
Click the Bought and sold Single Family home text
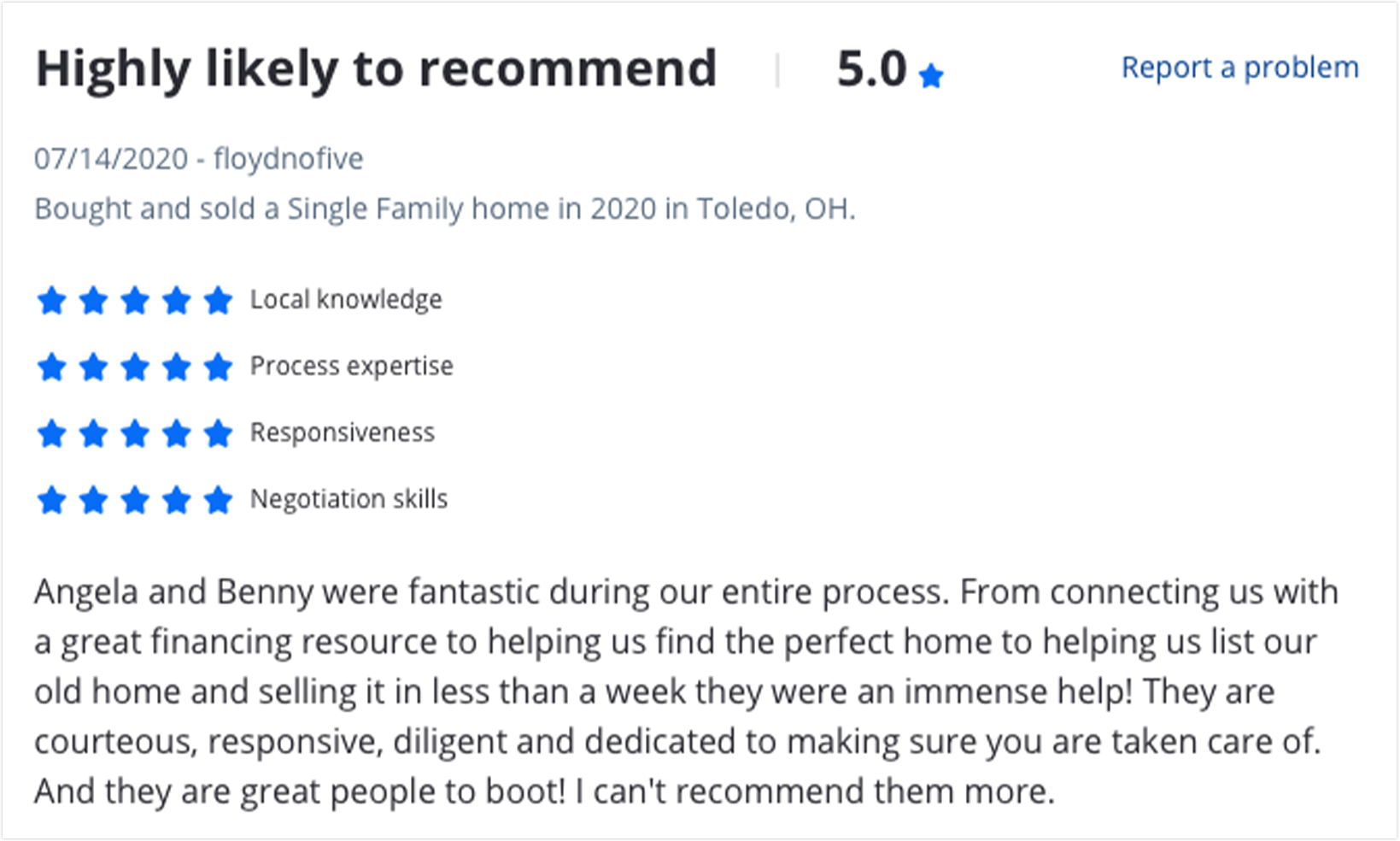tap(444, 209)
